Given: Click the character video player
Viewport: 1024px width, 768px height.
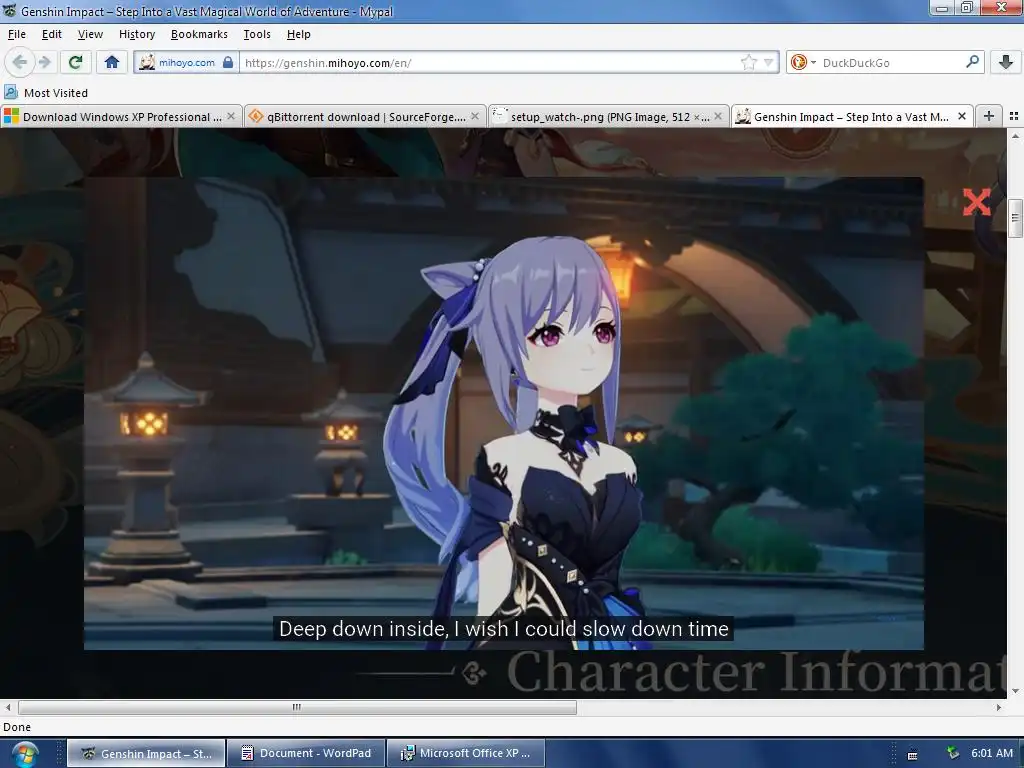Looking at the screenshot, I should tap(504, 413).
